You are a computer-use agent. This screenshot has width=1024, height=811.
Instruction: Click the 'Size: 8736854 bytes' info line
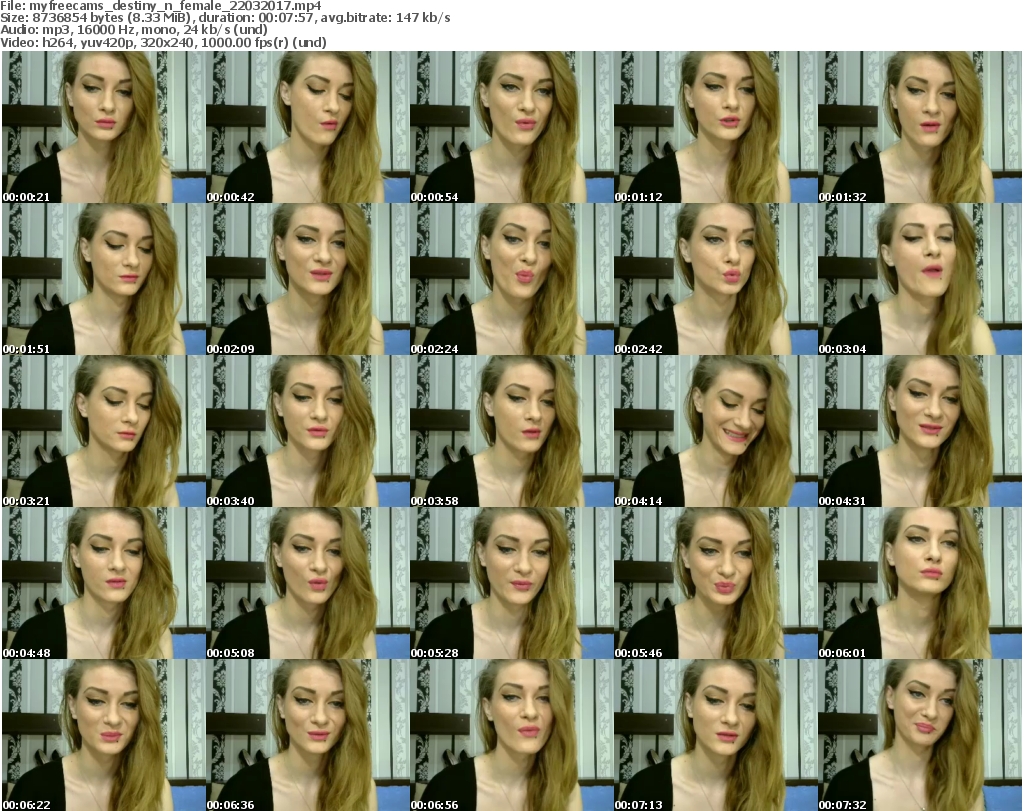(x=225, y=18)
